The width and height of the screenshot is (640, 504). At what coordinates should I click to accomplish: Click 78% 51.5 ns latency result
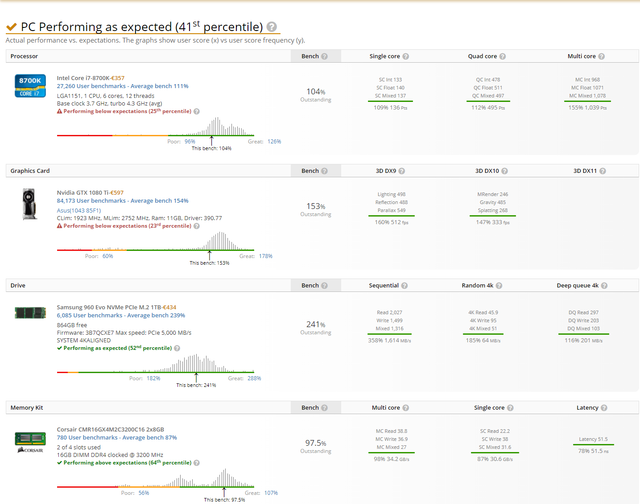(593, 451)
